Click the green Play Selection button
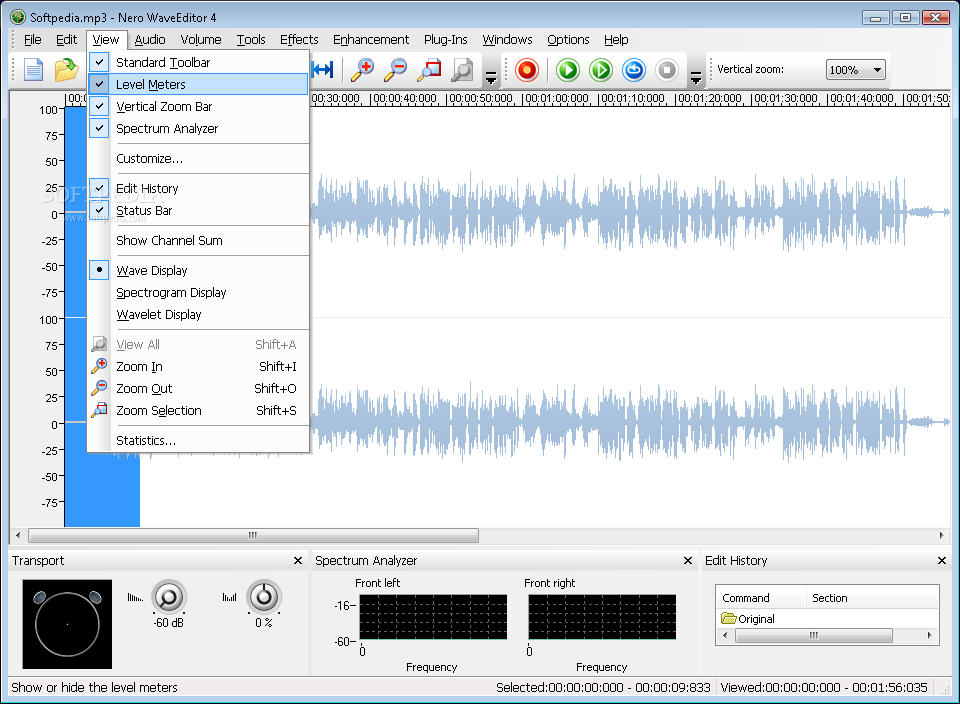 click(x=601, y=70)
